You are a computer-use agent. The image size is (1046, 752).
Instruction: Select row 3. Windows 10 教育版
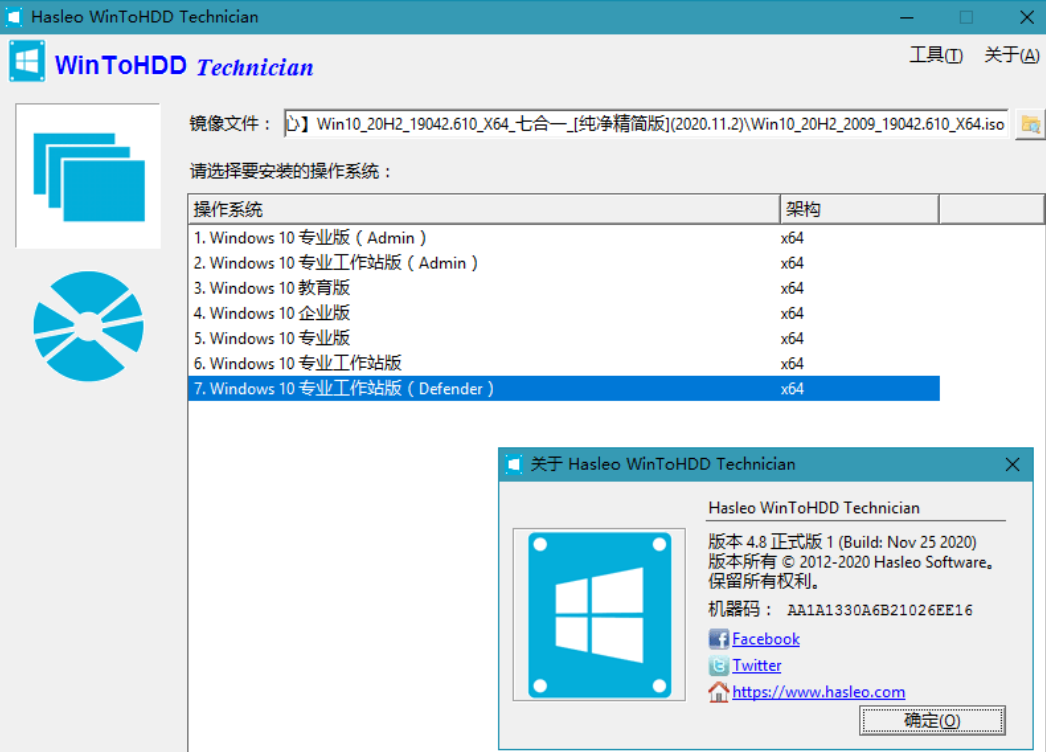564,288
